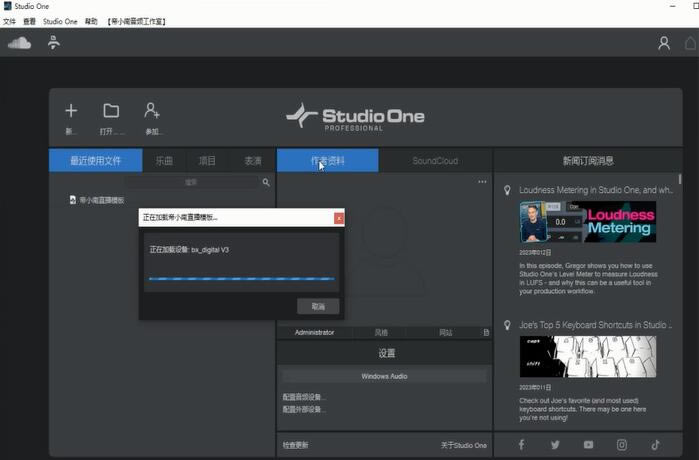Image resolution: width=699 pixels, height=460 pixels.
Task: Switch to the 乐曲 tab
Action: 164,160
